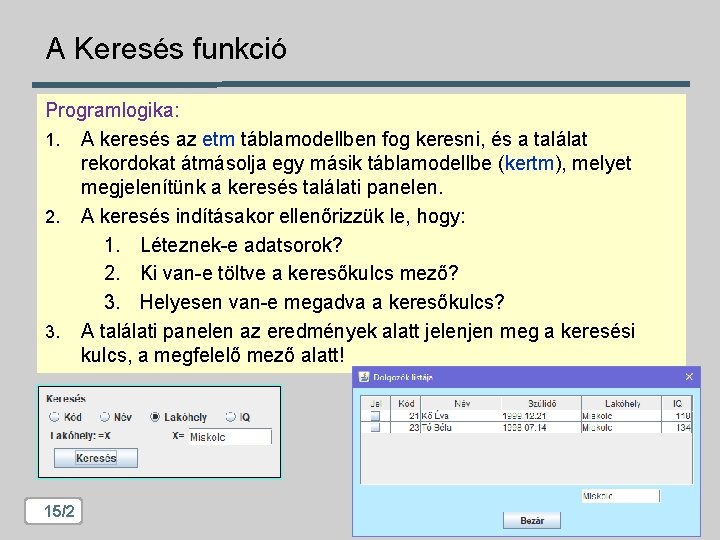Select the Tó Béla name cell

461,428
